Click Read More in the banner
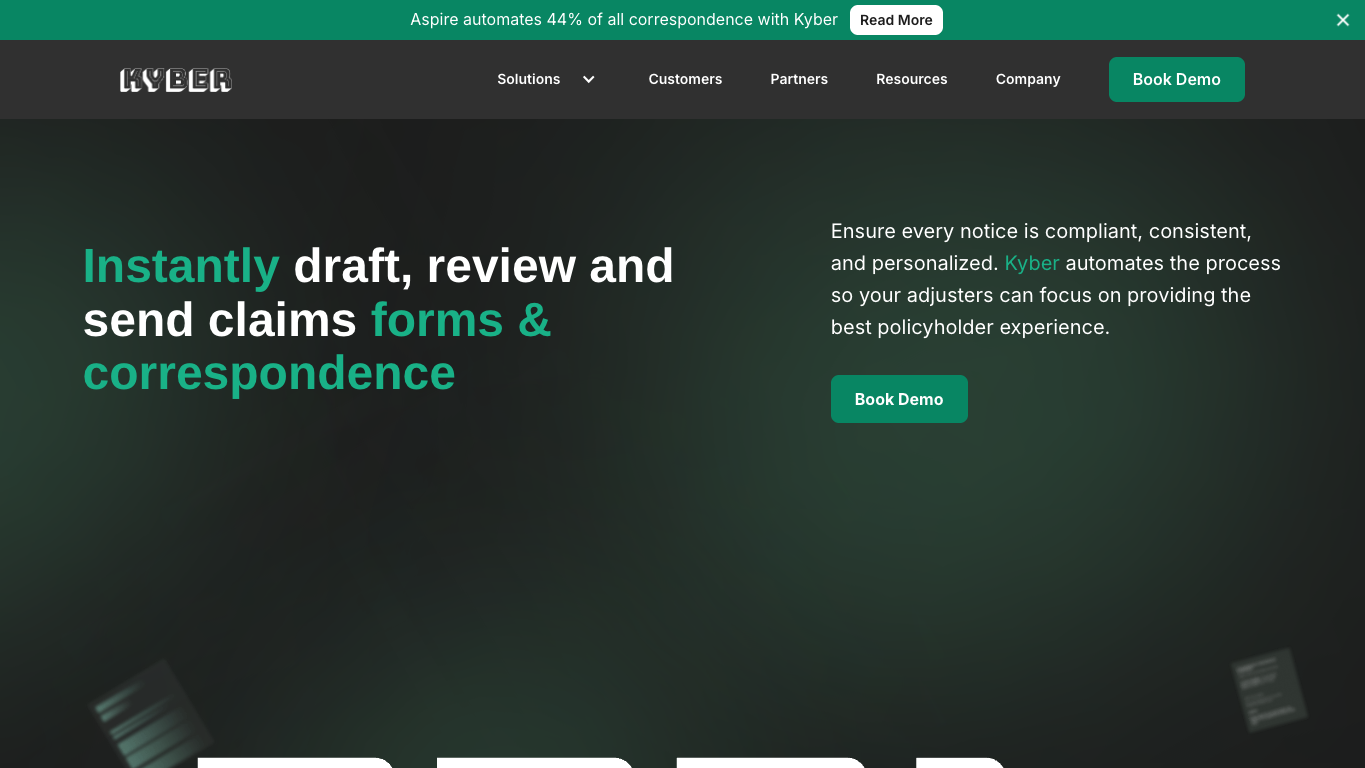The width and height of the screenshot is (1365, 768). [896, 20]
